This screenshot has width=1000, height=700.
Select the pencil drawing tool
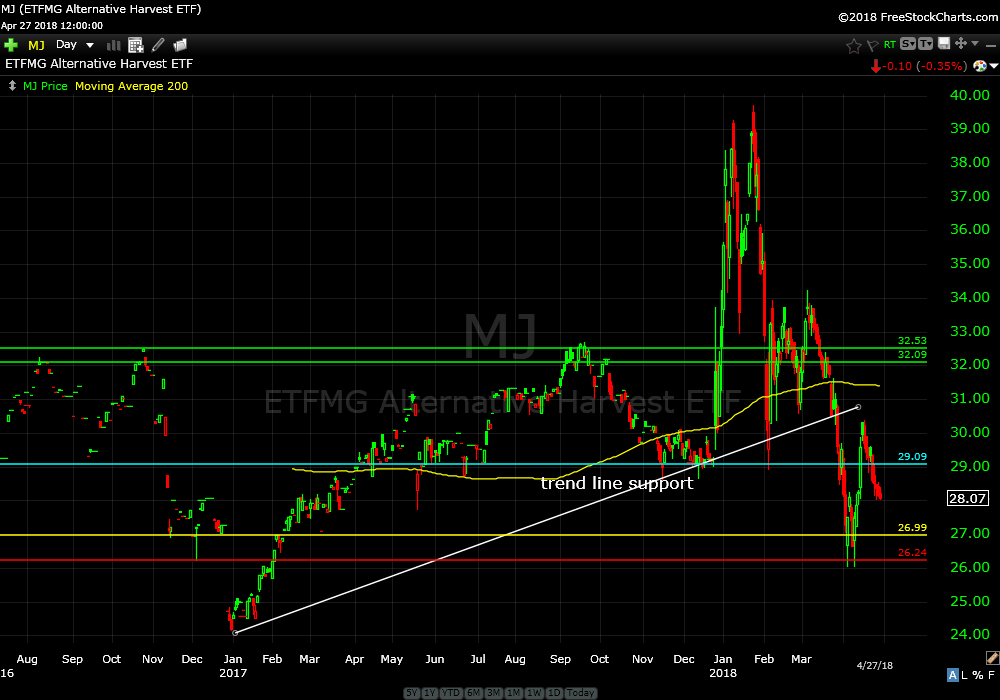pos(158,45)
